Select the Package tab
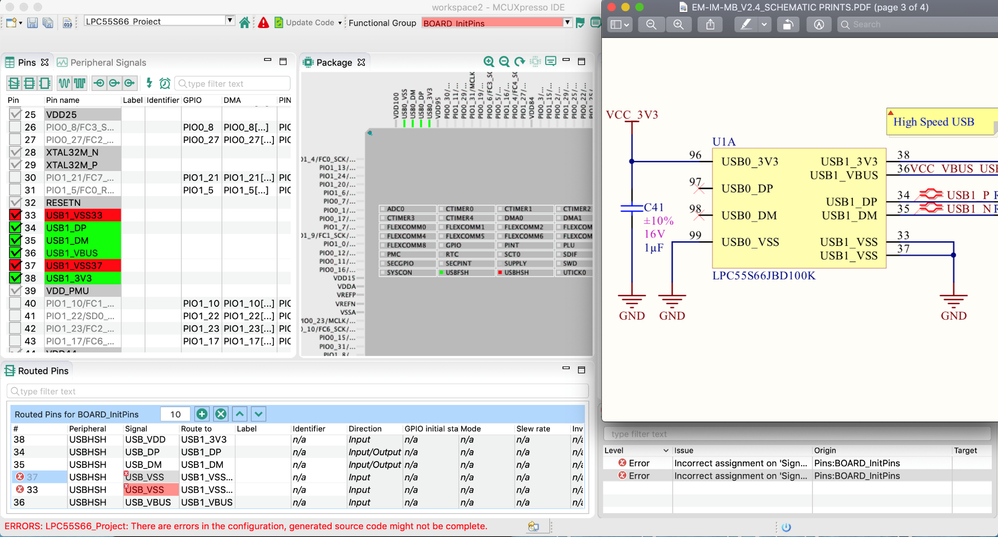998x537 pixels. [x=333, y=62]
